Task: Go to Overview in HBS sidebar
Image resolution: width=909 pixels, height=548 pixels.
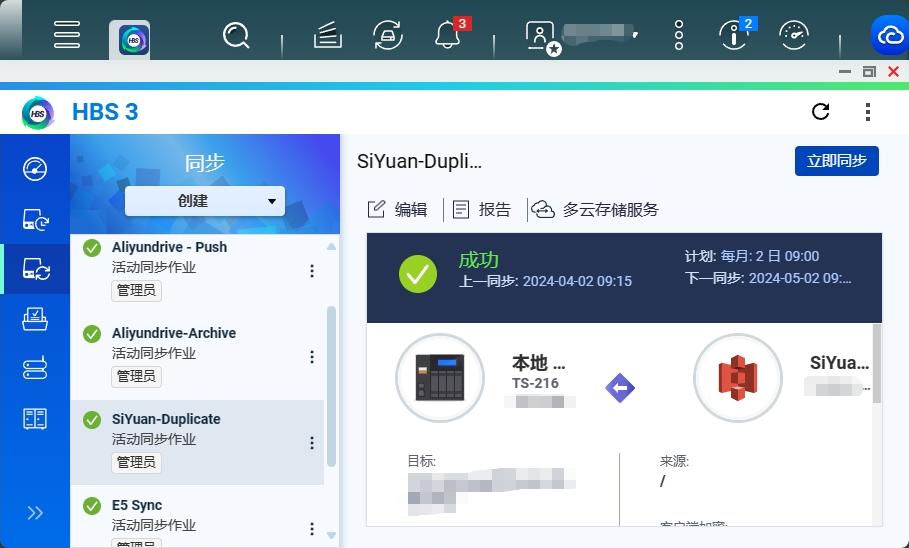Action: (x=35, y=169)
